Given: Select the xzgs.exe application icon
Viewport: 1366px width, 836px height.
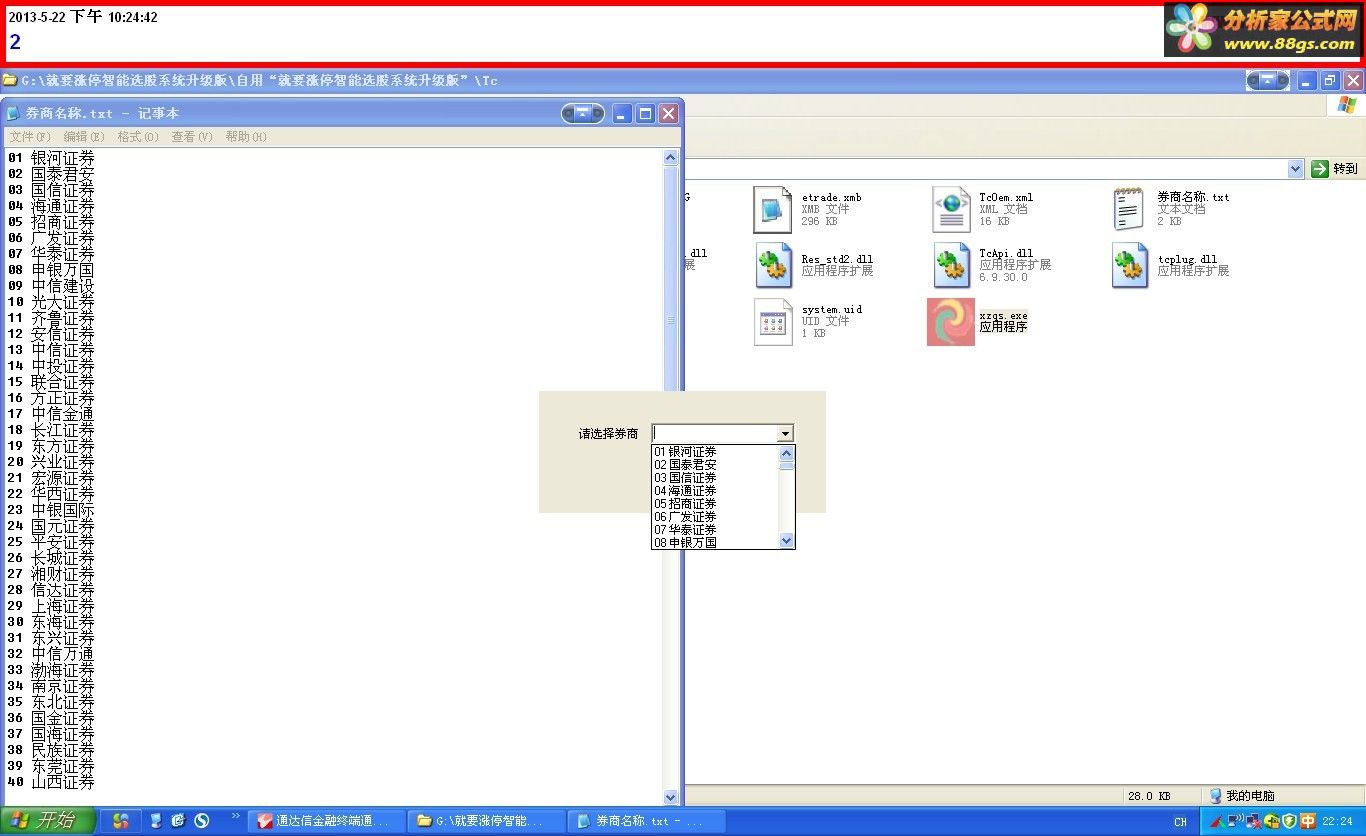Looking at the screenshot, I should point(951,322).
